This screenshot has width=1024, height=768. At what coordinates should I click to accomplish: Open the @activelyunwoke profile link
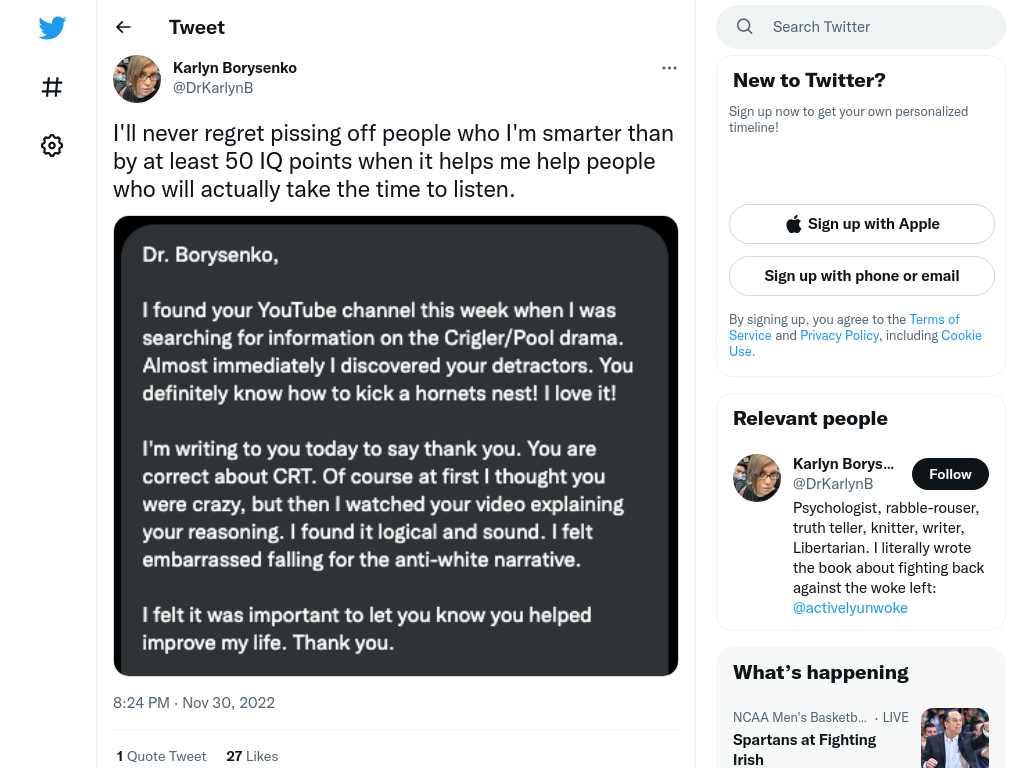pos(850,608)
